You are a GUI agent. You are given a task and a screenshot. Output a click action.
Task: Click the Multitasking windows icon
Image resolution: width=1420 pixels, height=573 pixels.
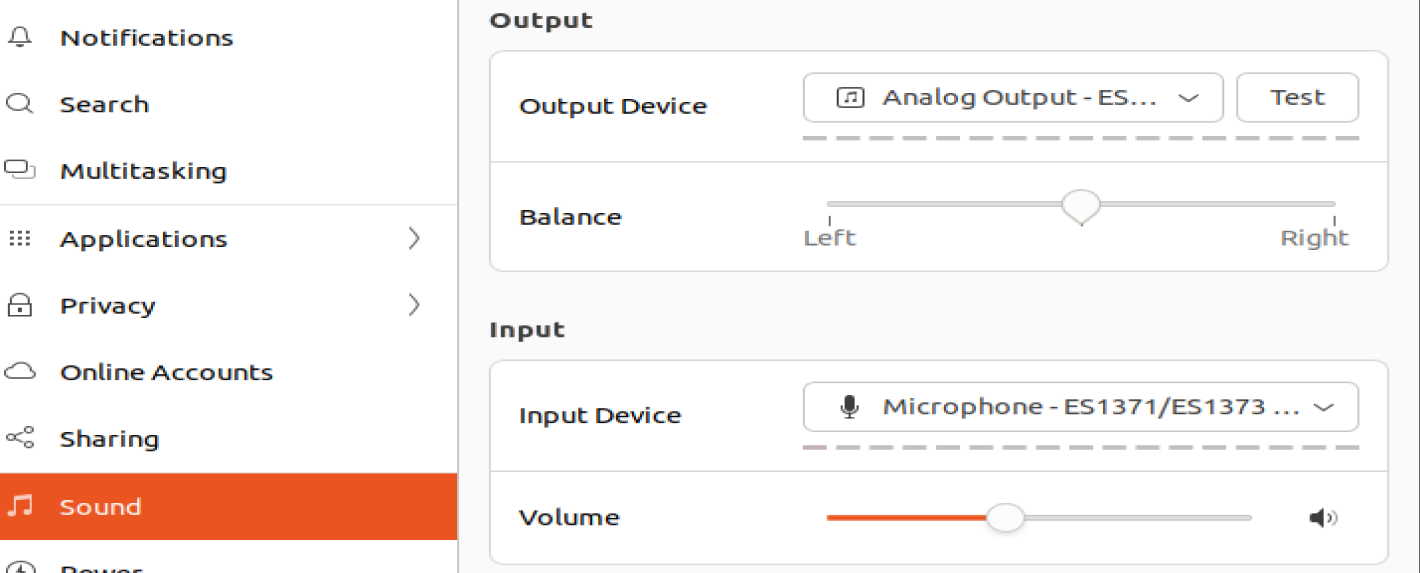tap(20, 170)
